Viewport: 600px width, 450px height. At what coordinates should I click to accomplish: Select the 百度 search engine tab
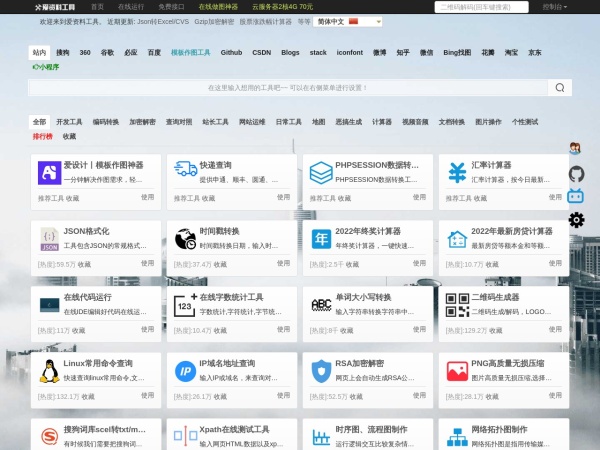coord(154,51)
